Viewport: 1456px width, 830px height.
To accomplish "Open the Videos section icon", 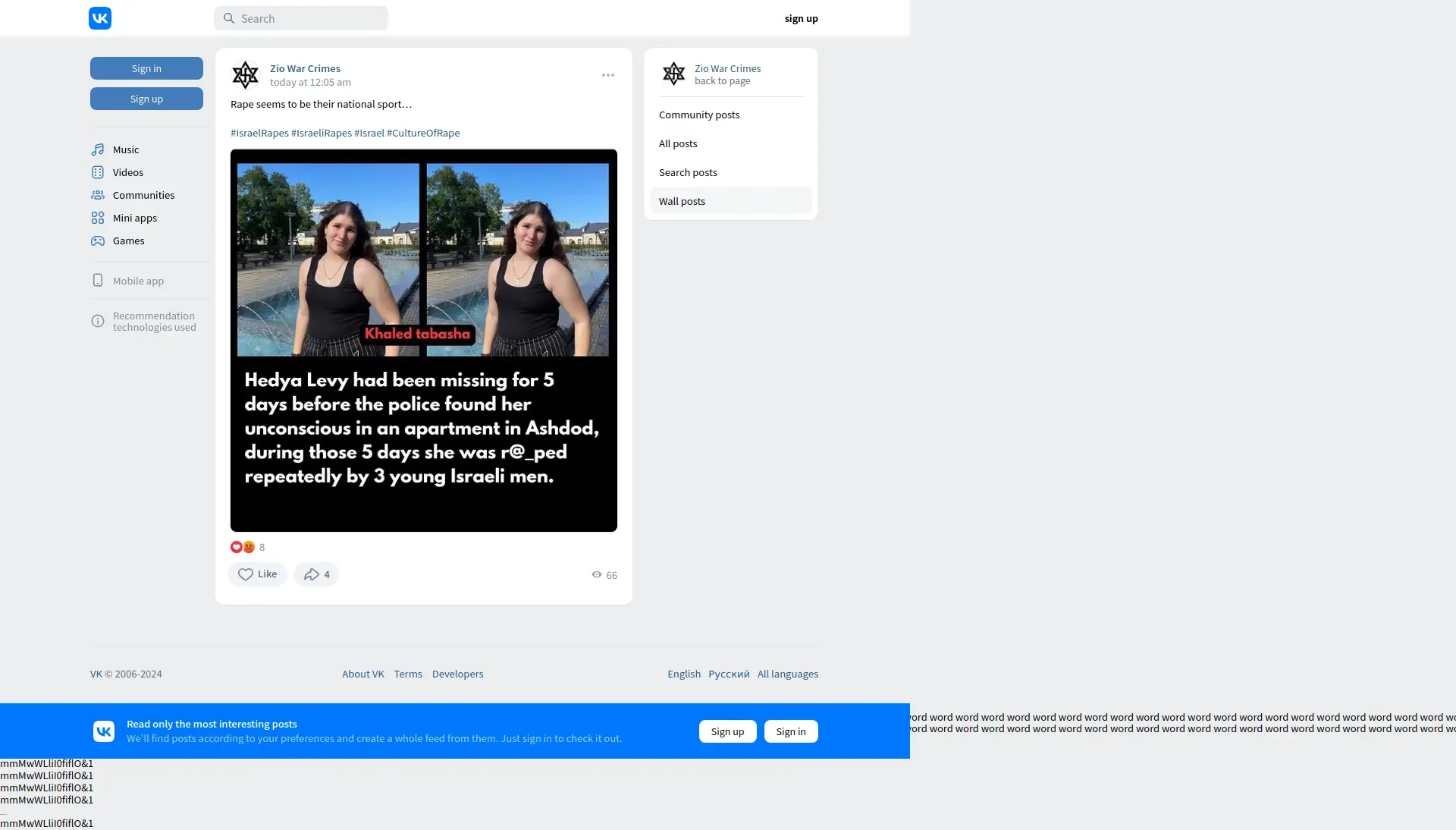I will pos(98,172).
